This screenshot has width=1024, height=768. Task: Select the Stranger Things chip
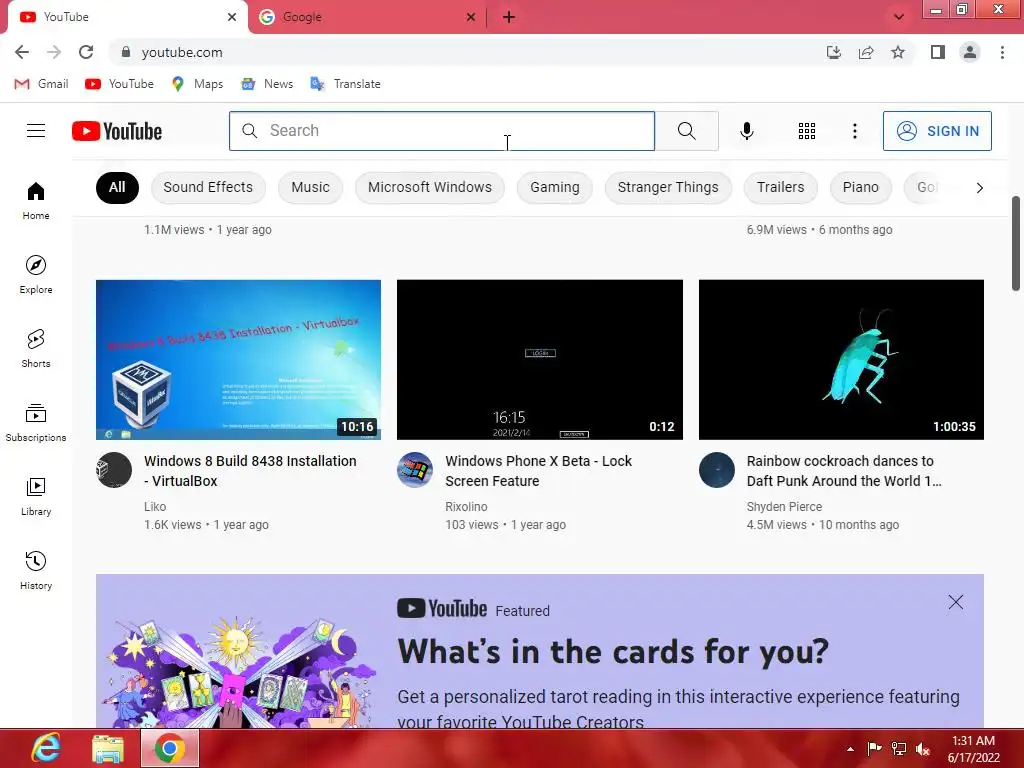pos(668,187)
